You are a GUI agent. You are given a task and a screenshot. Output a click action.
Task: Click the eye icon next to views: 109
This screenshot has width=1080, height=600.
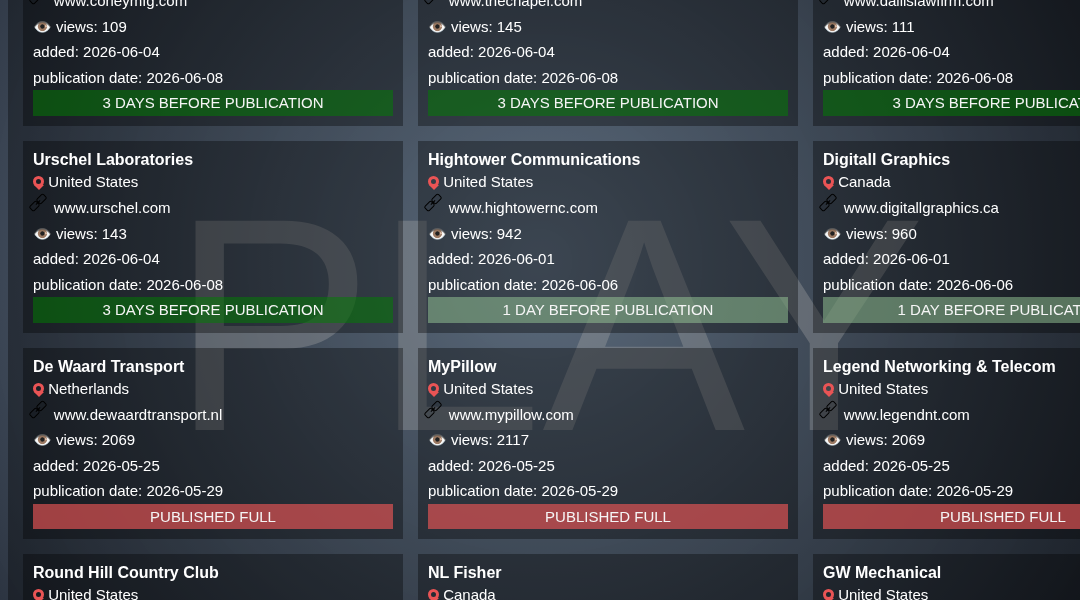click(x=42, y=27)
